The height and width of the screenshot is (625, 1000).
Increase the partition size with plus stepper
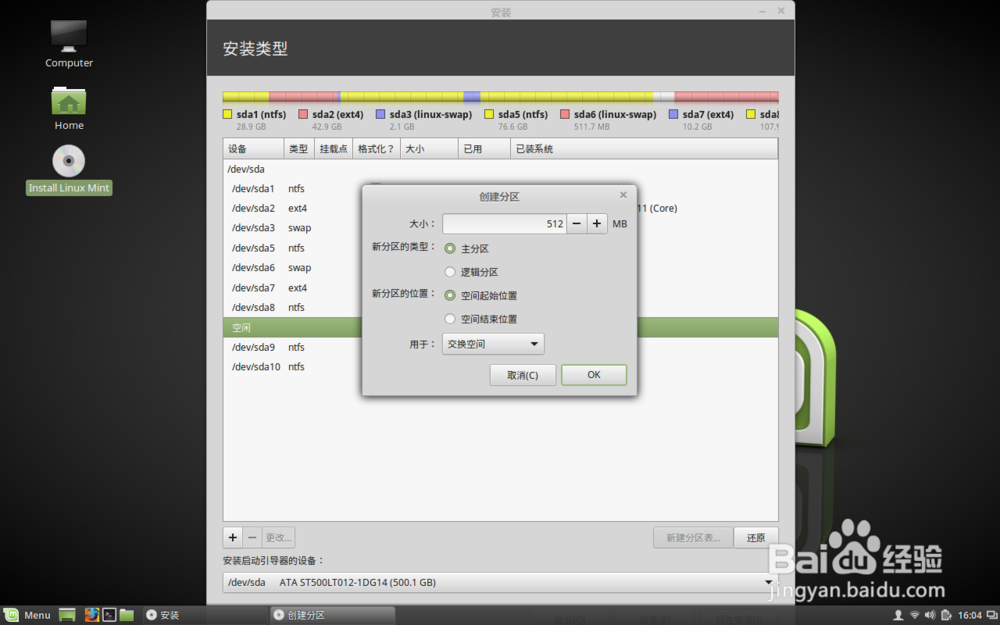click(595, 223)
